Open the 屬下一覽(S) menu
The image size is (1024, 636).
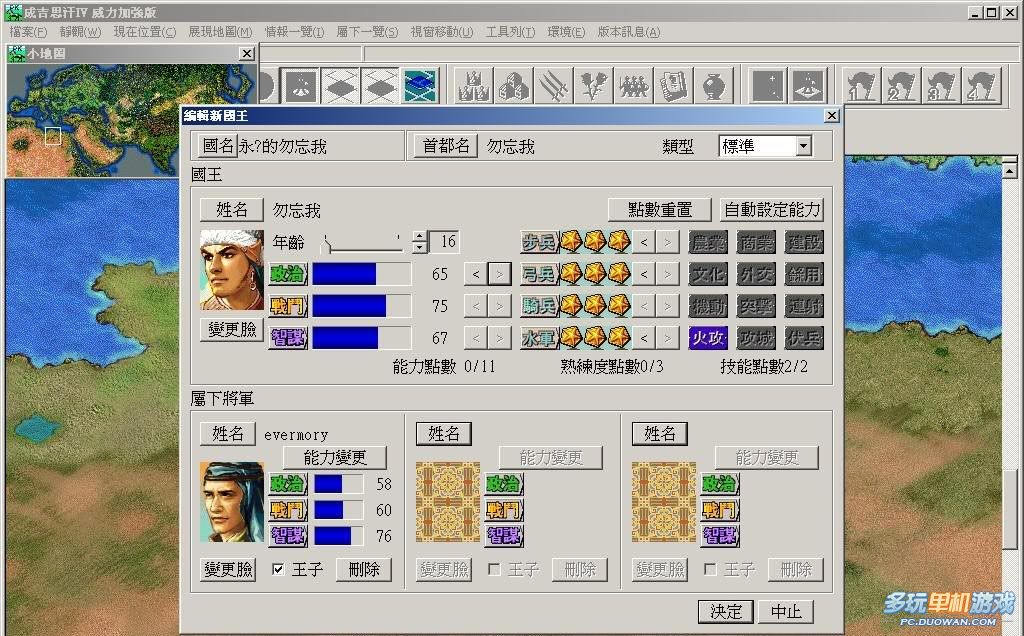[367, 31]
